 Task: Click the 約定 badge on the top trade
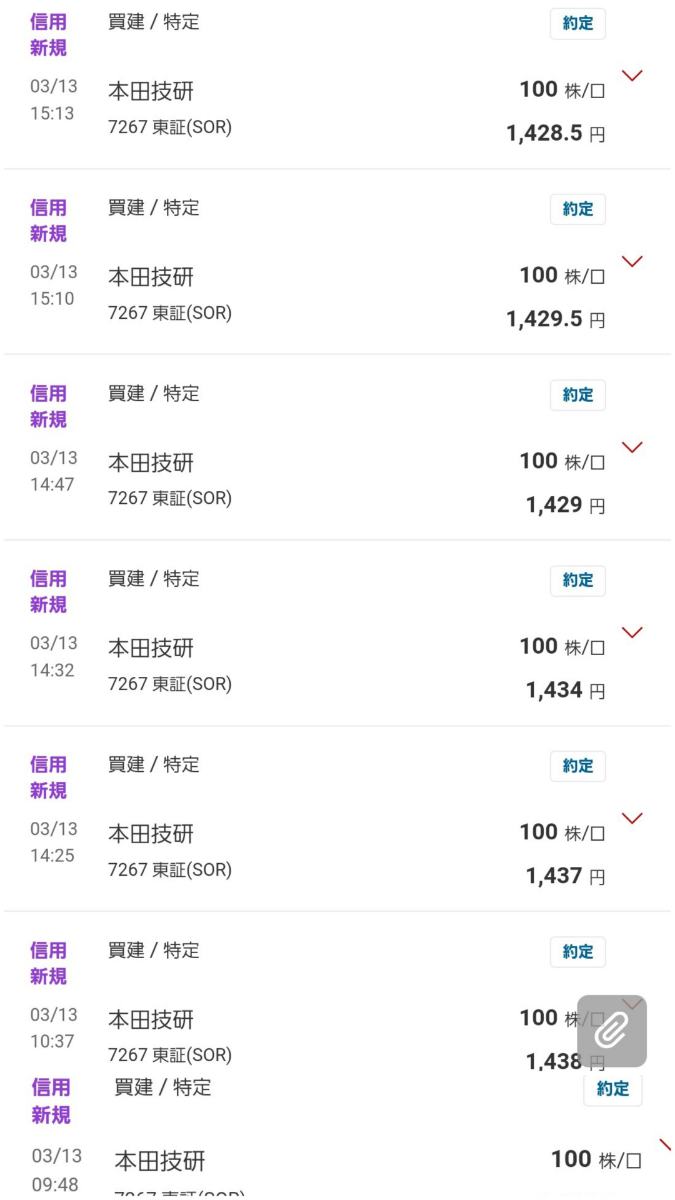(577, 23)
